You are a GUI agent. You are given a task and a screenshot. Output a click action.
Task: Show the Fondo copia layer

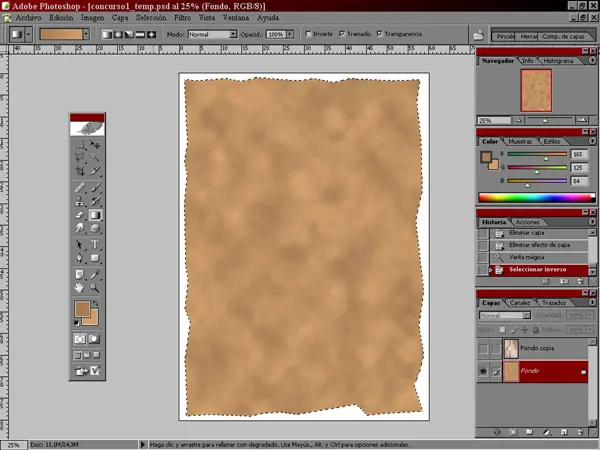(484, 347)
